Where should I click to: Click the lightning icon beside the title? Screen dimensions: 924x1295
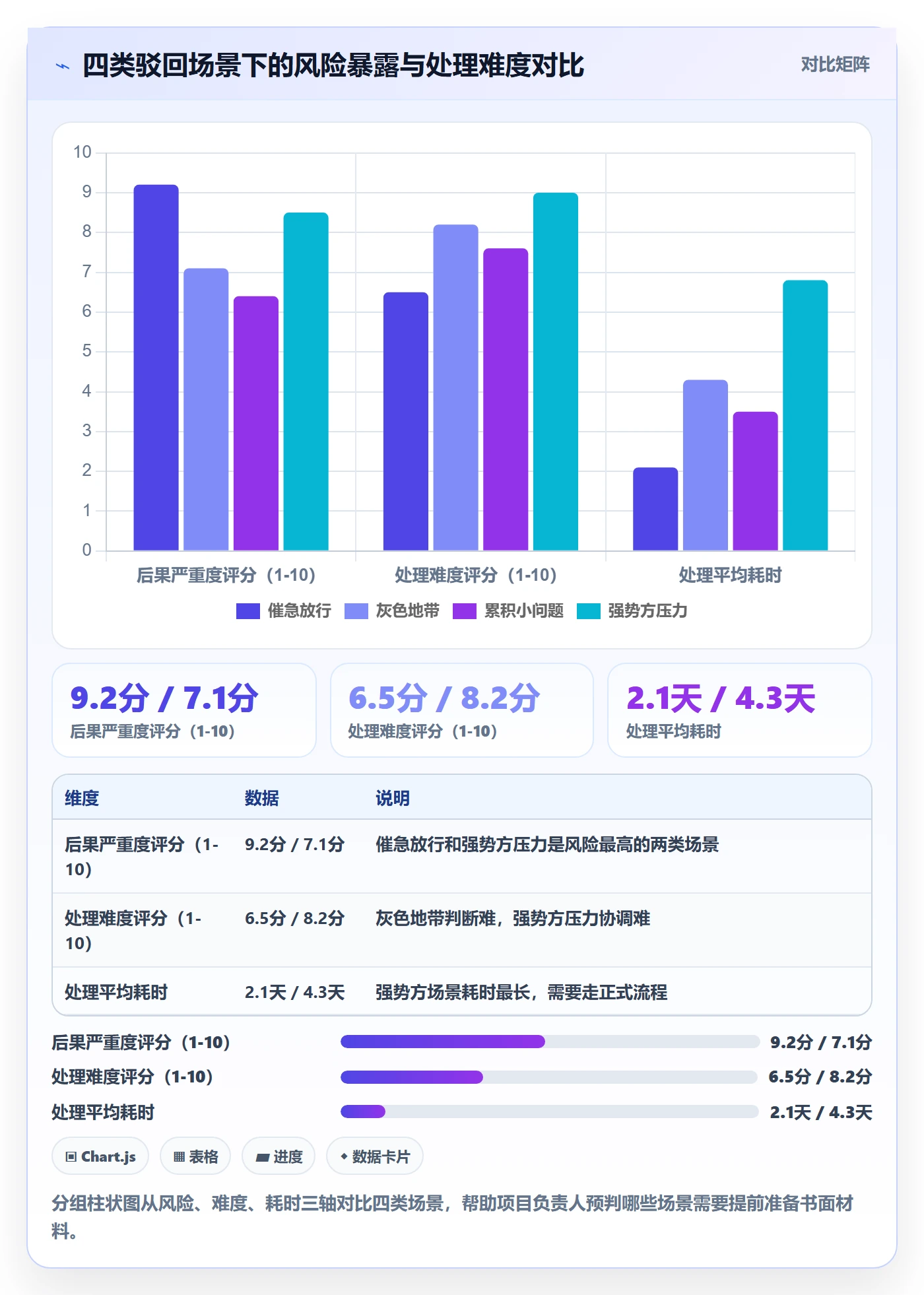[63, 66]
